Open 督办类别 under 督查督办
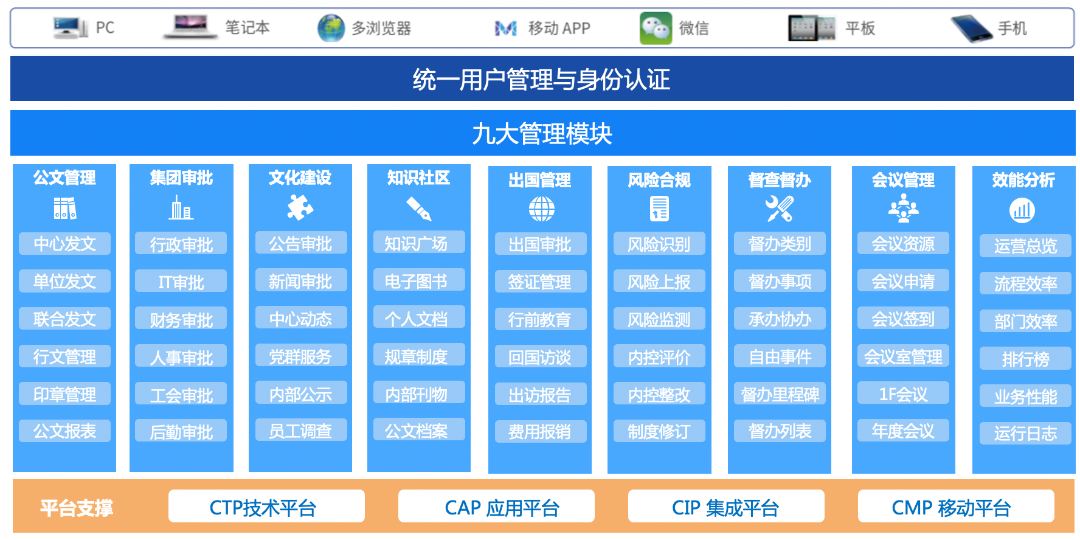Screen dimensions: 1080x540 point(780,244)
